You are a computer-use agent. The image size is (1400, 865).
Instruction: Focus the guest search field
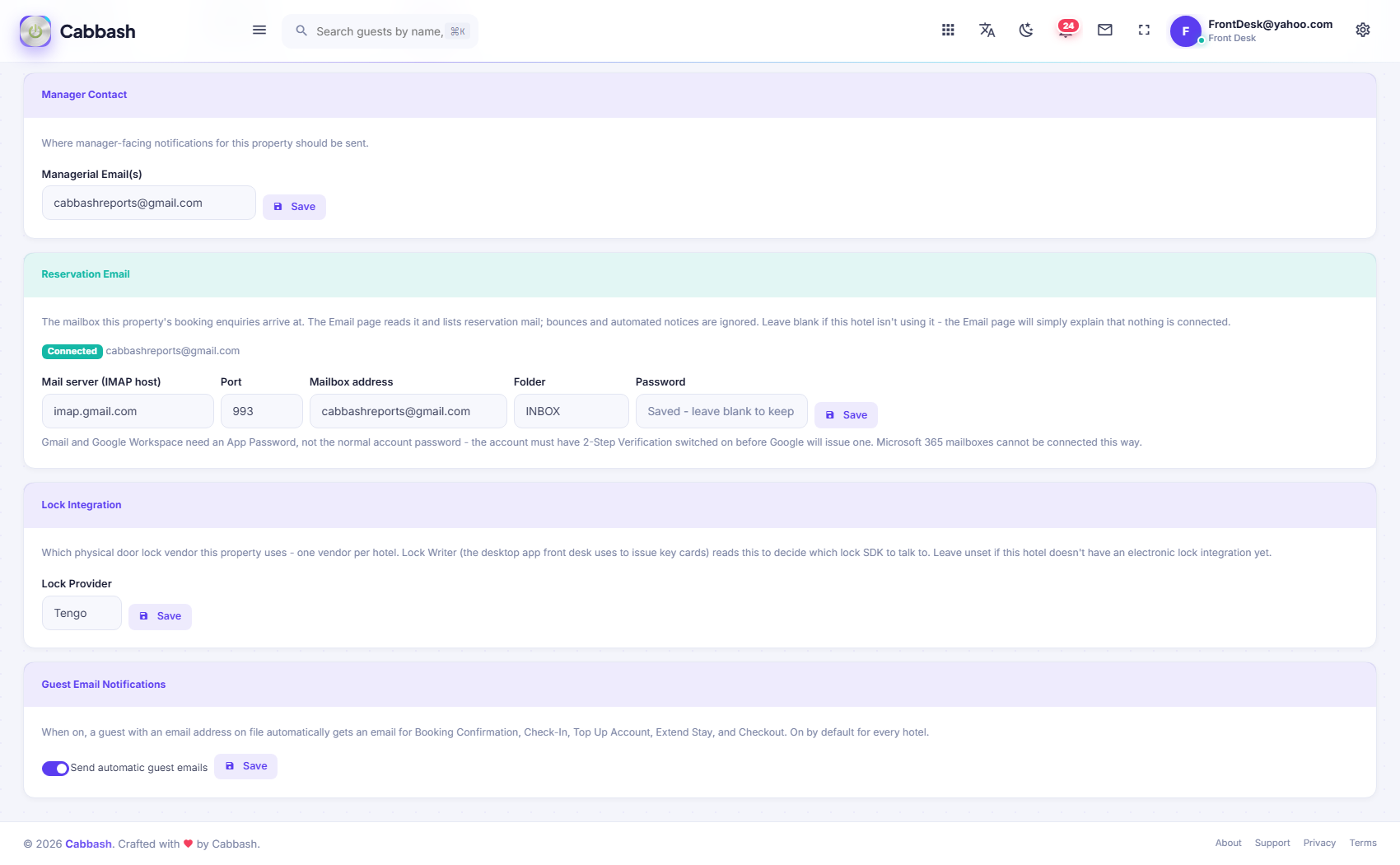coord(380,31)
